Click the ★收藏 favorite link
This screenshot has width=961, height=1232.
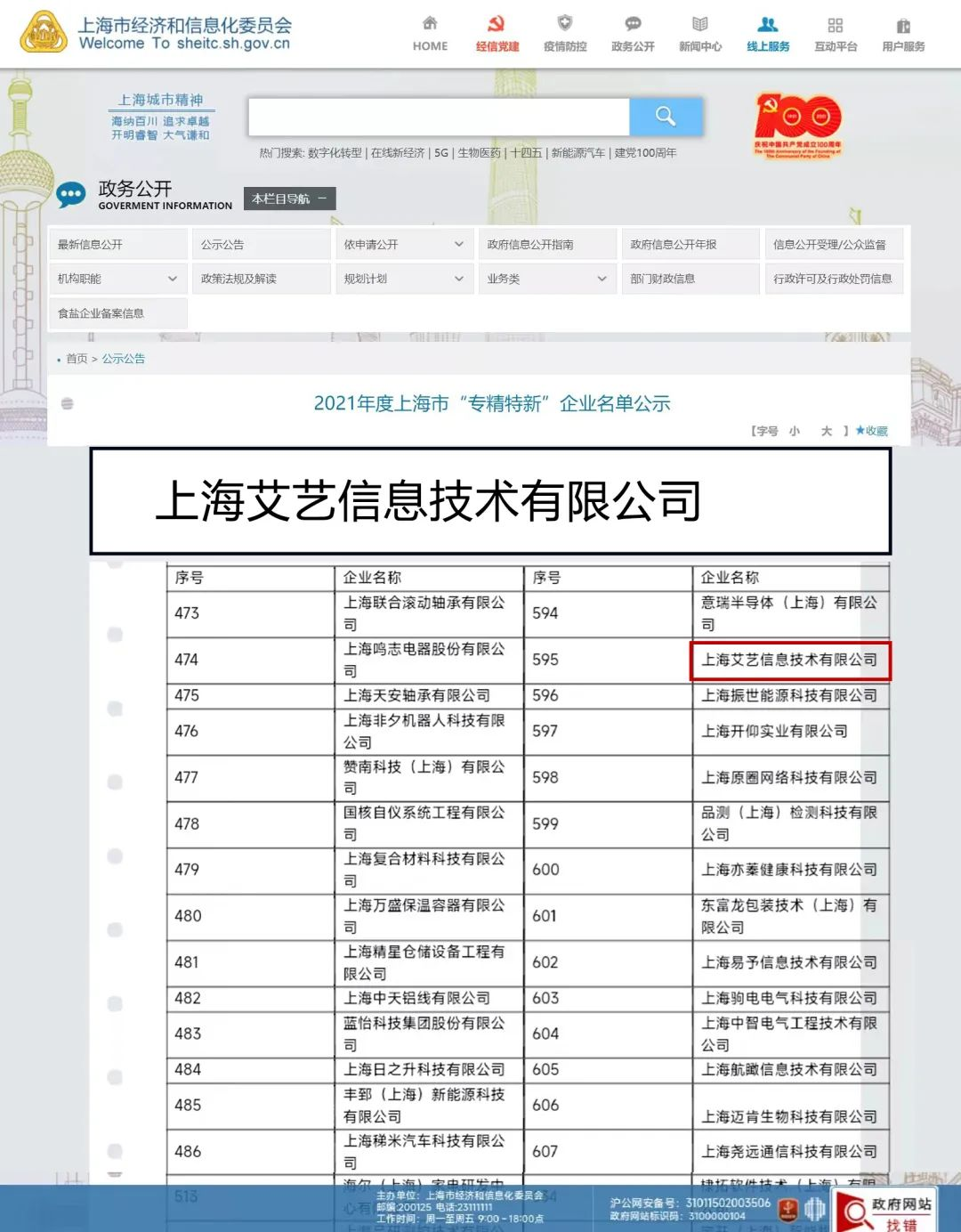point(871,431)
